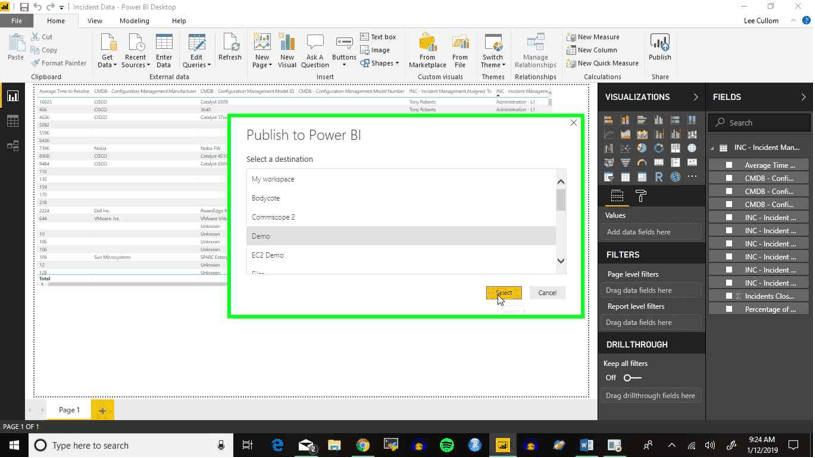815x458 pixels.
Task: Click New Quick Measure
Action: (602, 63)
